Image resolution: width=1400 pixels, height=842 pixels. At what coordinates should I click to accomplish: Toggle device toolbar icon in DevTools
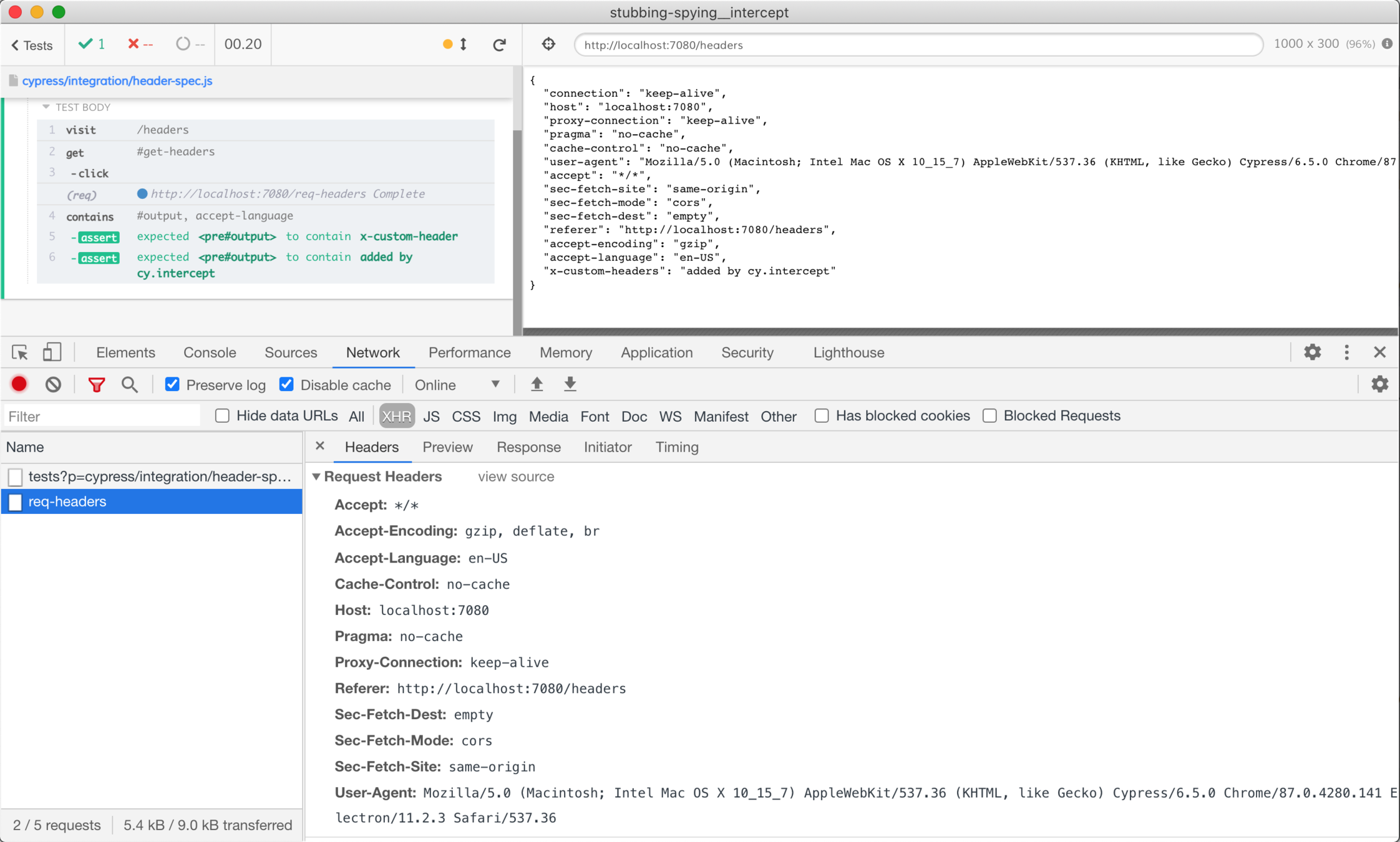(52, 352)
